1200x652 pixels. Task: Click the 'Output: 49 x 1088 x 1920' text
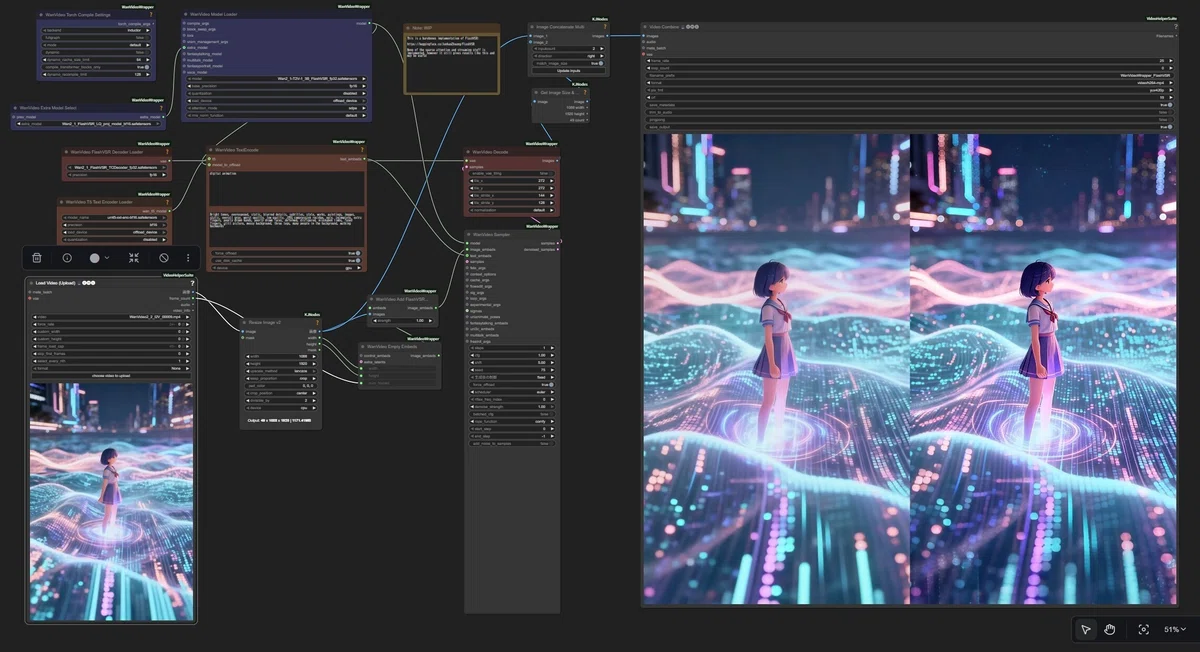[x=281, y=420]
